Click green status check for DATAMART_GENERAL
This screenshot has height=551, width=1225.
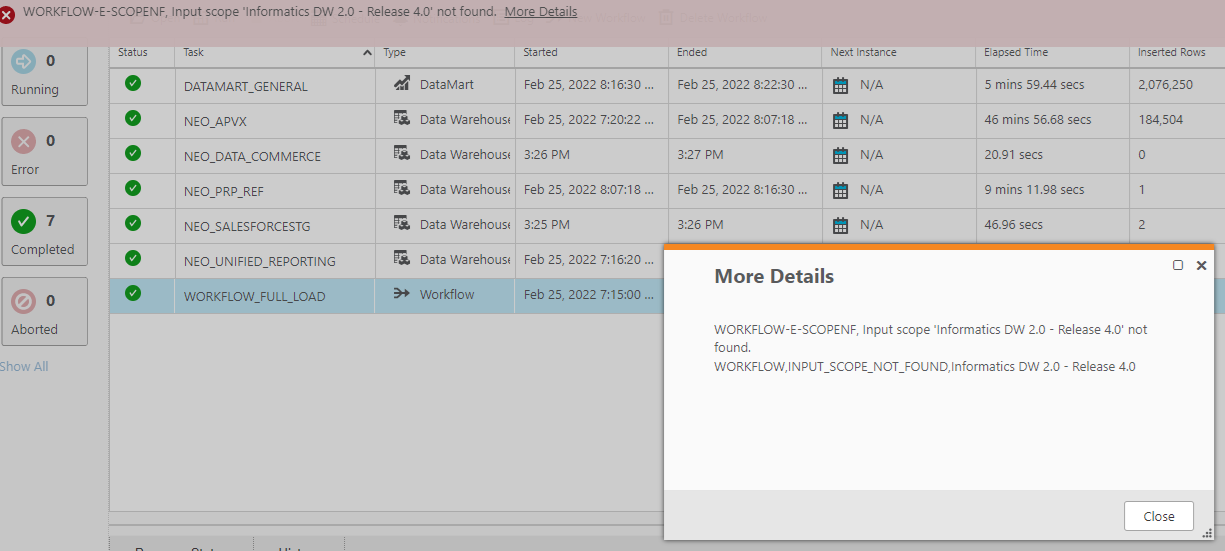(x=133, y=83)
